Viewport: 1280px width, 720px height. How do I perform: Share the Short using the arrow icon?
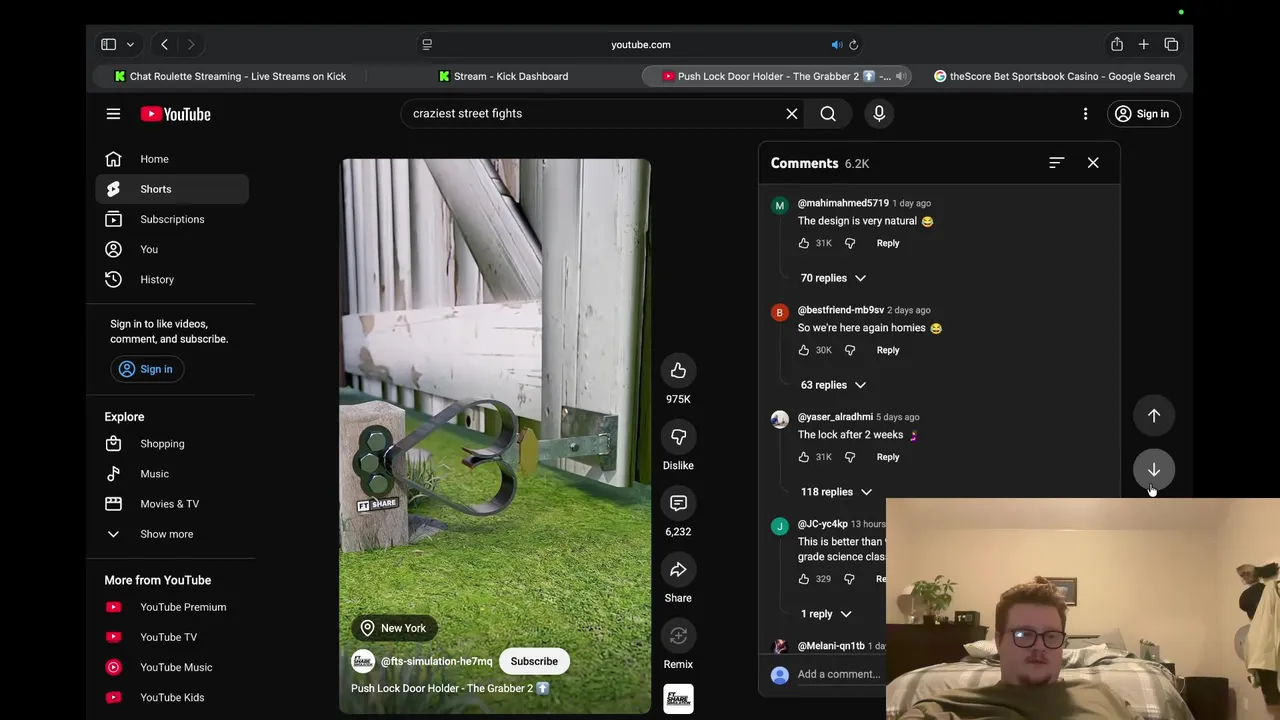(678, 570)
